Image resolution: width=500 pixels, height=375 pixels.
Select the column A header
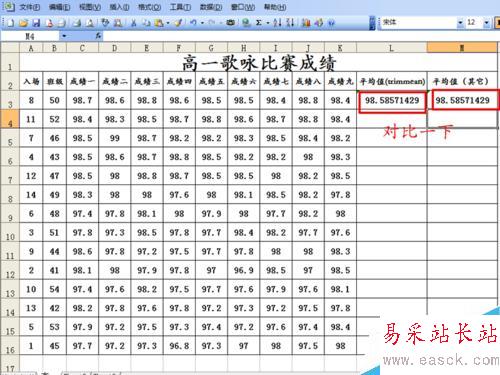(31, 48)
